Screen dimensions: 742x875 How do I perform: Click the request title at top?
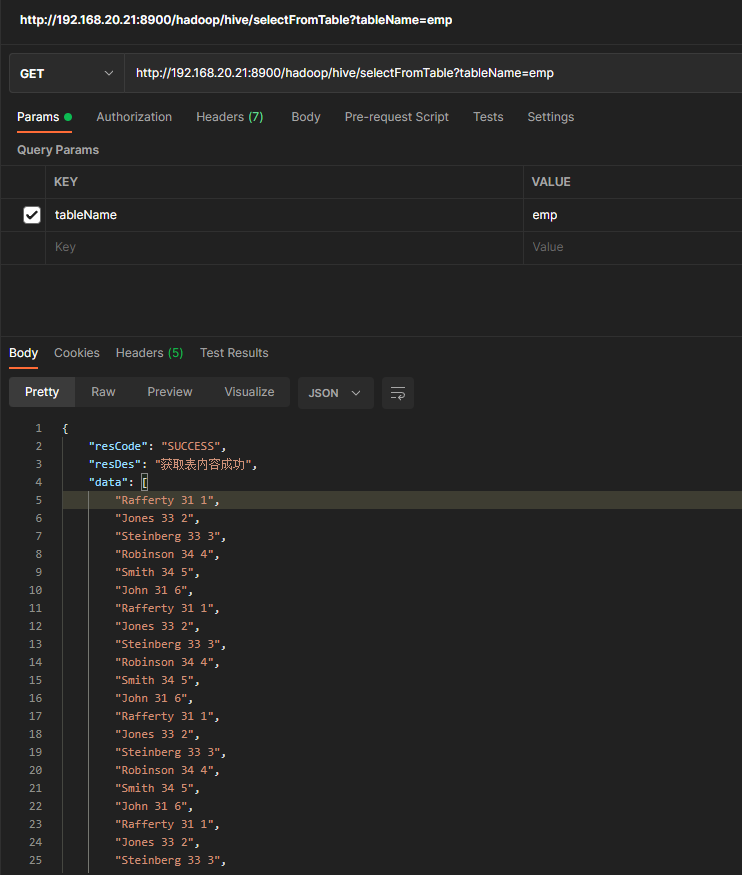pos(236,20)
